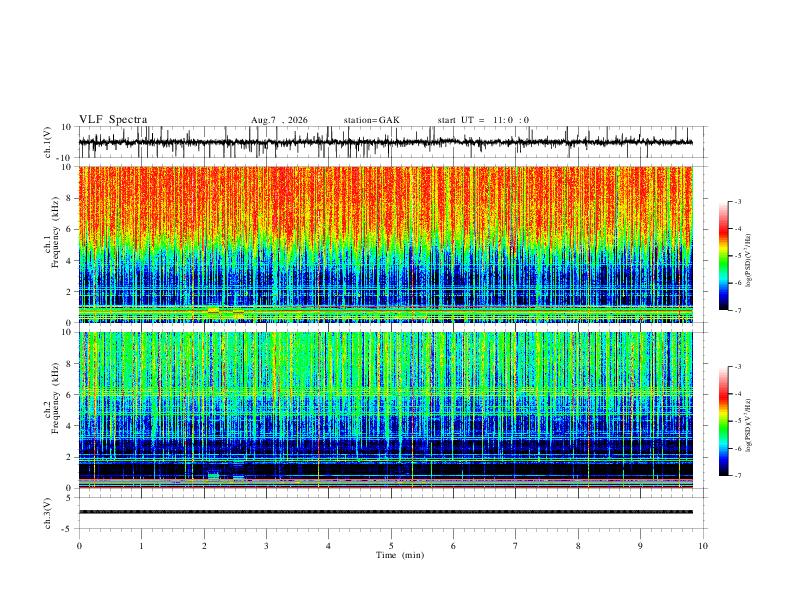Click the 5 minute tick label
This screenshot has width=792, height=612.
391,546
